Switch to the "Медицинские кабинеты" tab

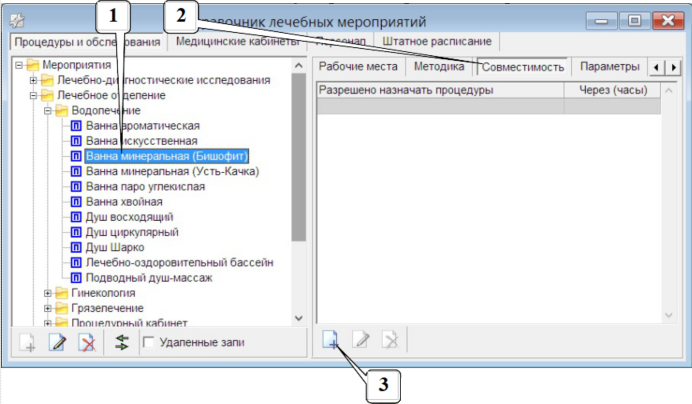click(x=223, y=42)
